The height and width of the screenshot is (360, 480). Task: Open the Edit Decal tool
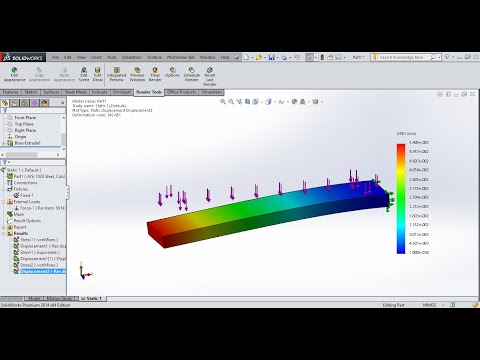pyautogui.click(x=97, y=74)
